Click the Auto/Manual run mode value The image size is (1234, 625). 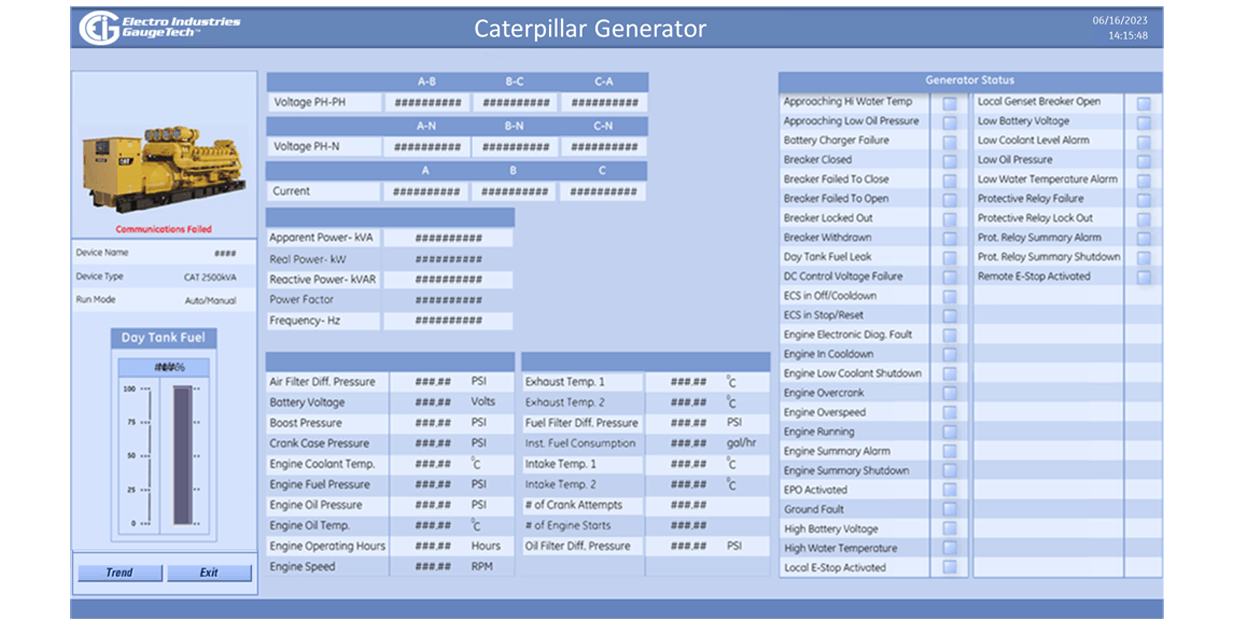pyautogui.click(x=211, y=300)
